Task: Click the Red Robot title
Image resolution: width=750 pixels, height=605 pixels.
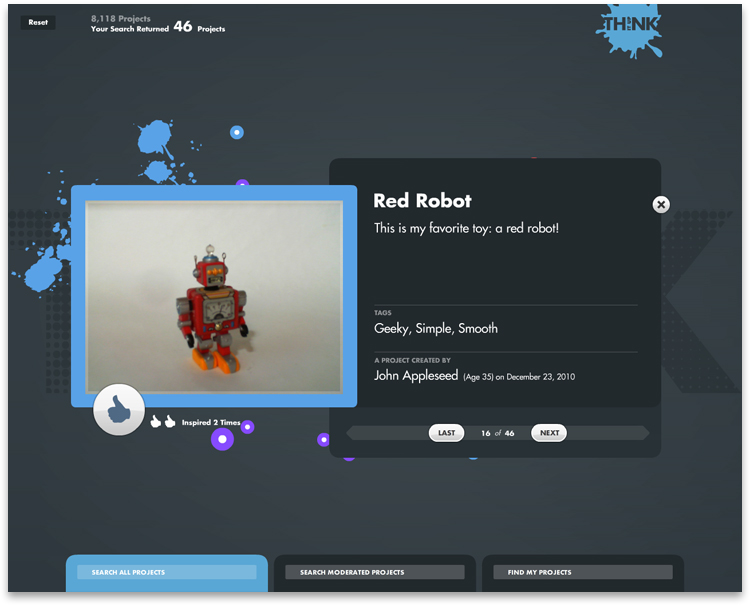Action: pos(422,201)
